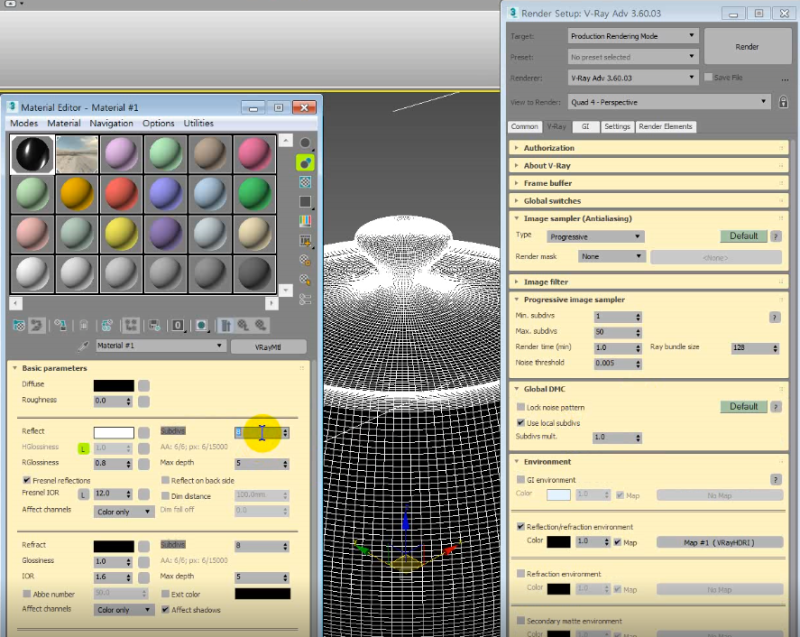
Task: Click the Fresnel IOR value field
Action: point(110,493)
